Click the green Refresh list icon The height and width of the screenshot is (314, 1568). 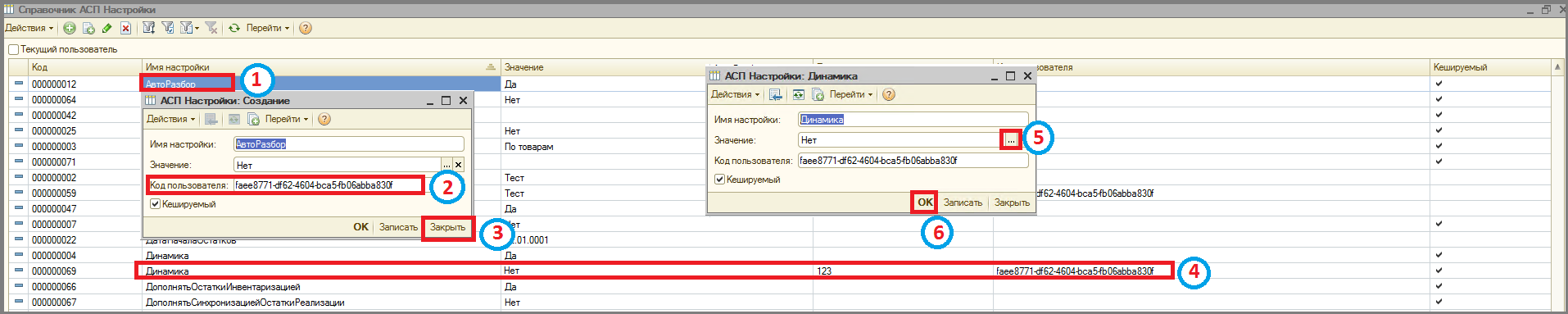[234, 28]
